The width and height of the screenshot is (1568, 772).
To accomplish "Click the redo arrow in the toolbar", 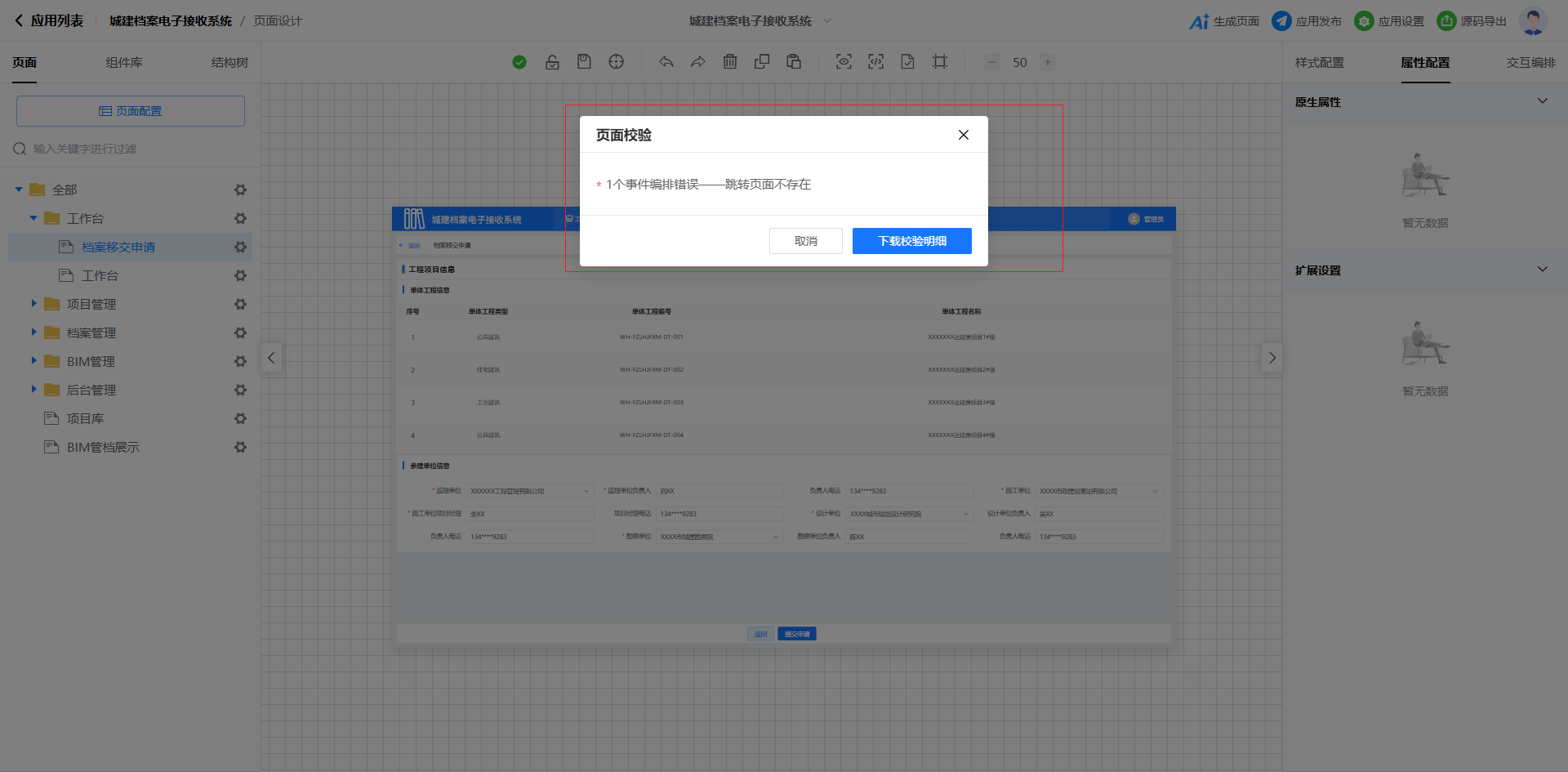I will [x=698, y=62].
